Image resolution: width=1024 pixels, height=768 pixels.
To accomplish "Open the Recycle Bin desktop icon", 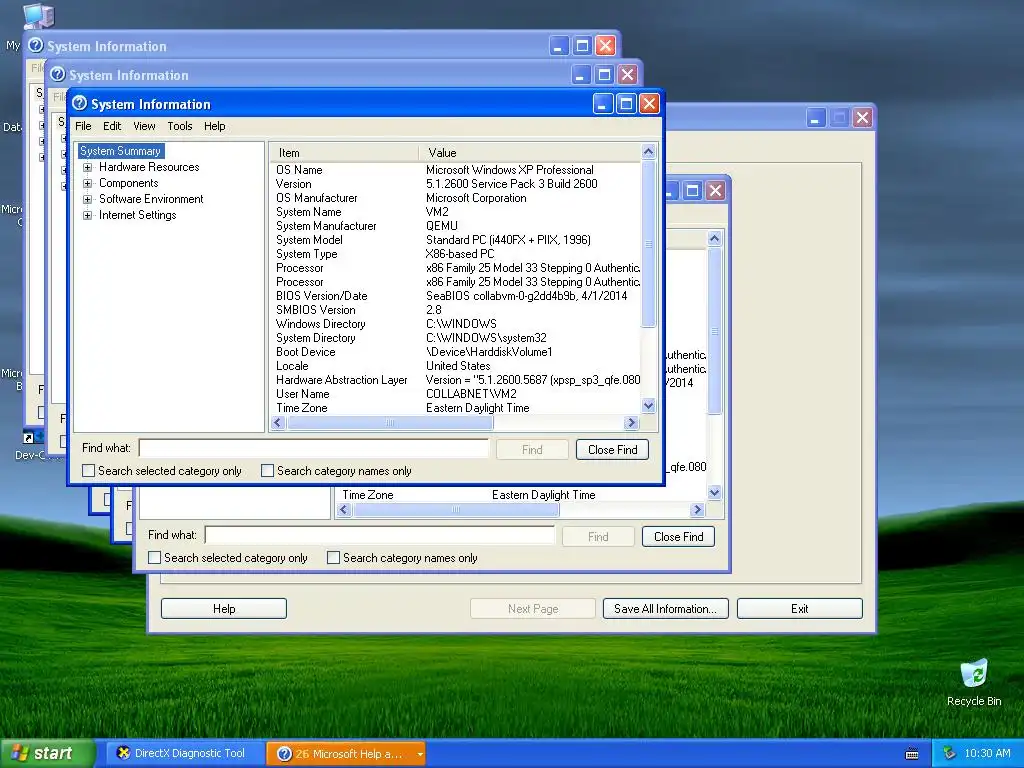I will 974,682.
